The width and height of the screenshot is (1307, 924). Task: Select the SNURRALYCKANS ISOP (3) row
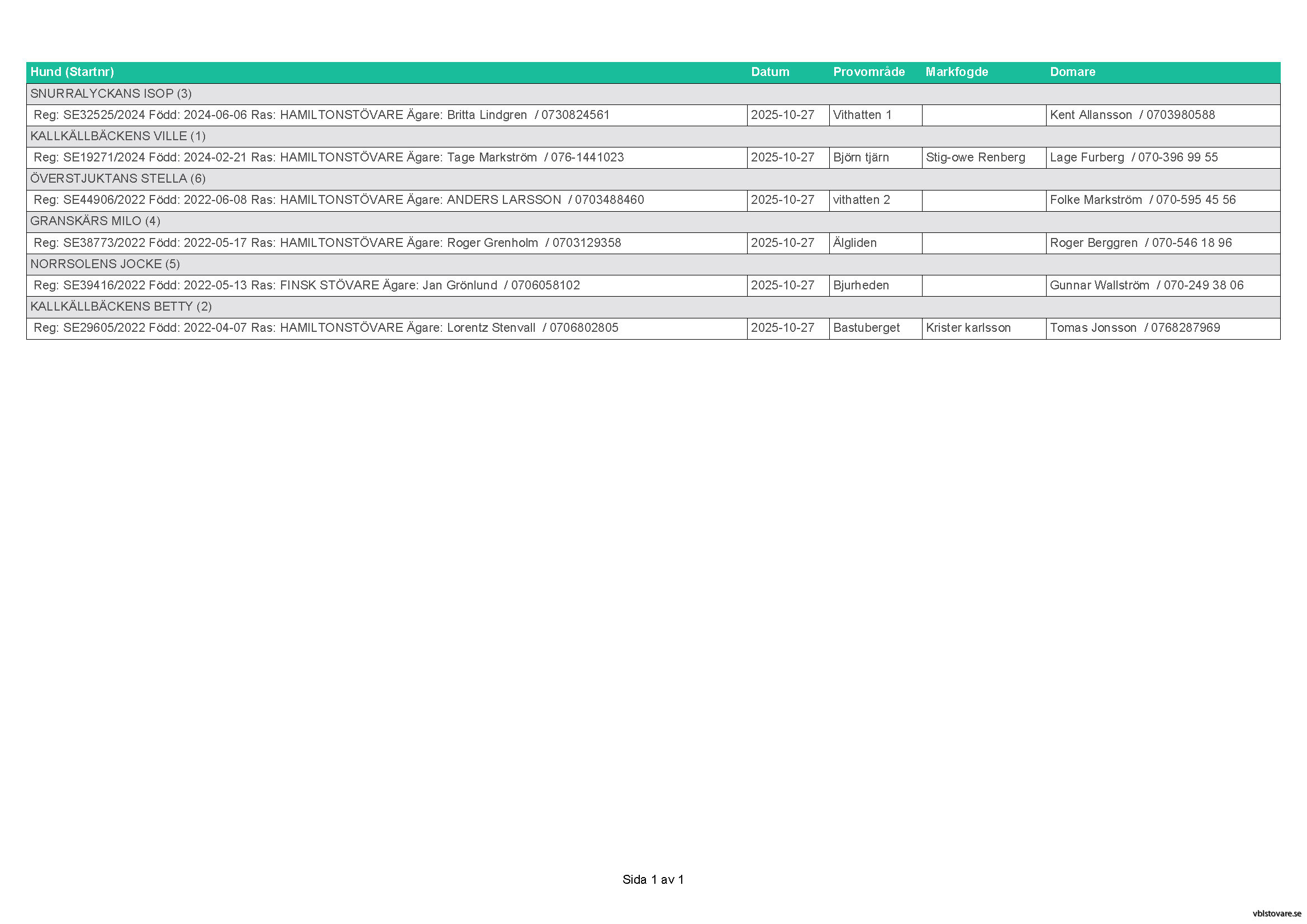[111, 94]
